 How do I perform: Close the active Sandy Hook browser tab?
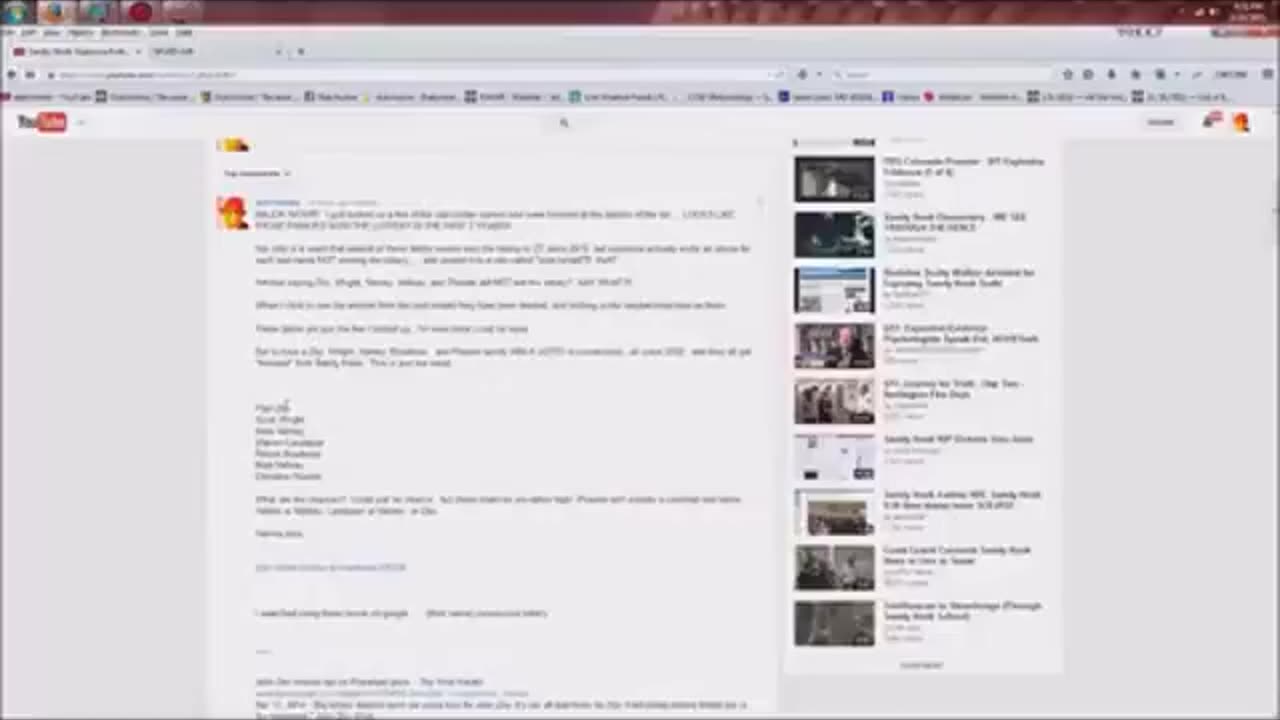pyautogui.click(x=138, y=52)
